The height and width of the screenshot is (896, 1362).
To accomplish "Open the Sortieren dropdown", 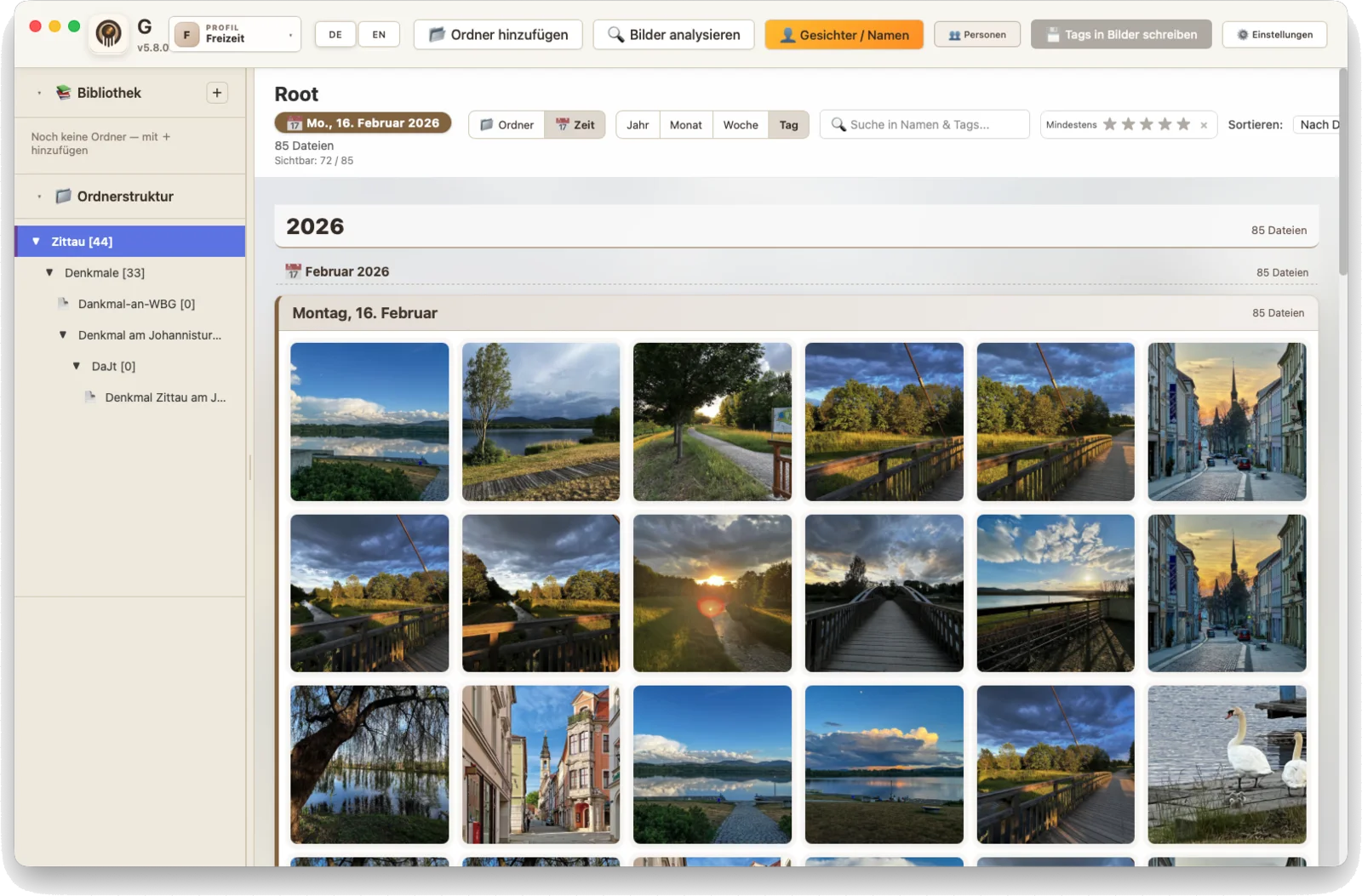I will 1316,124.
